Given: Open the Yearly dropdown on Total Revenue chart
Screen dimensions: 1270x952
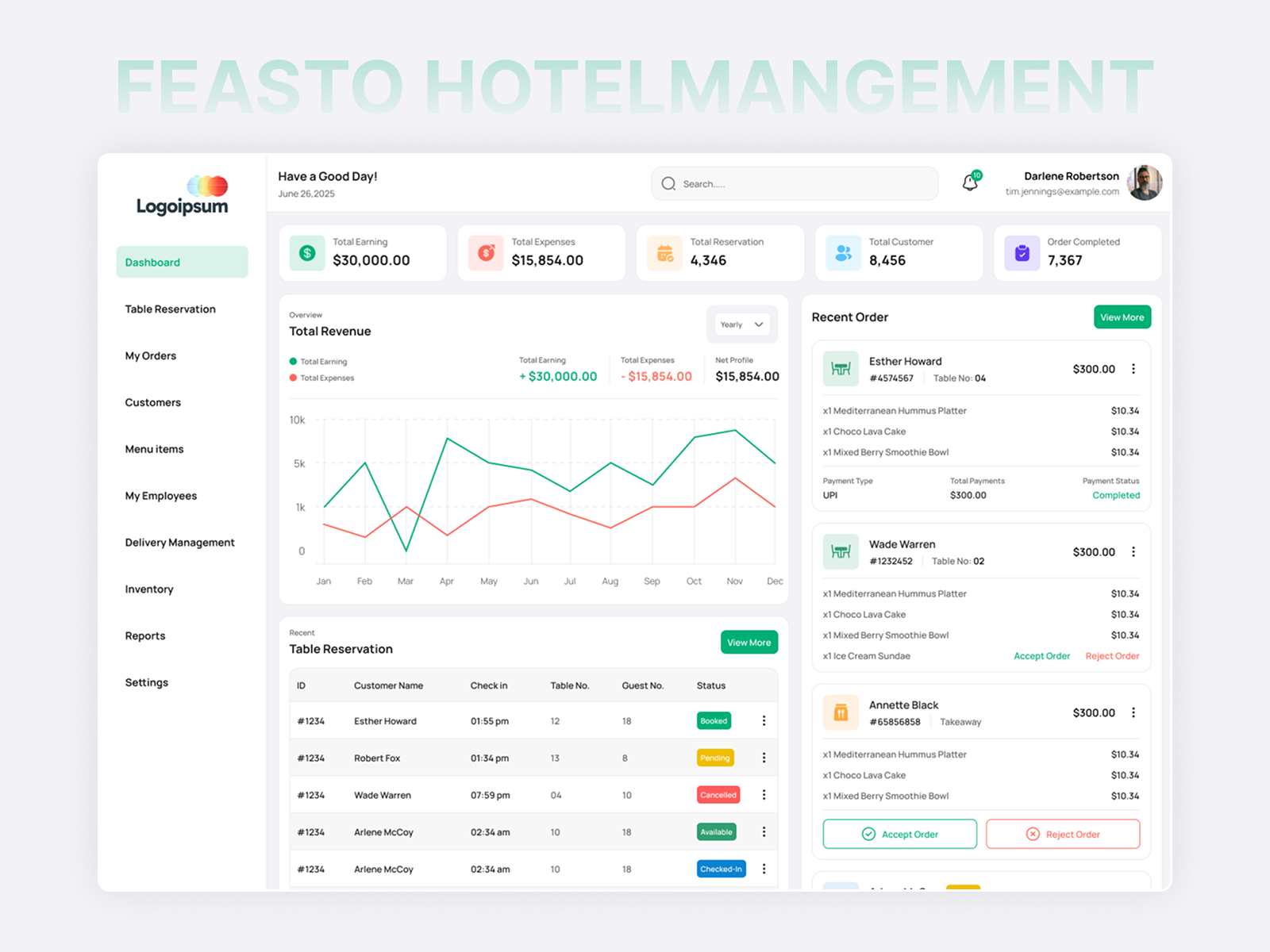Looking at the screenshot, I should click(740, 324).
